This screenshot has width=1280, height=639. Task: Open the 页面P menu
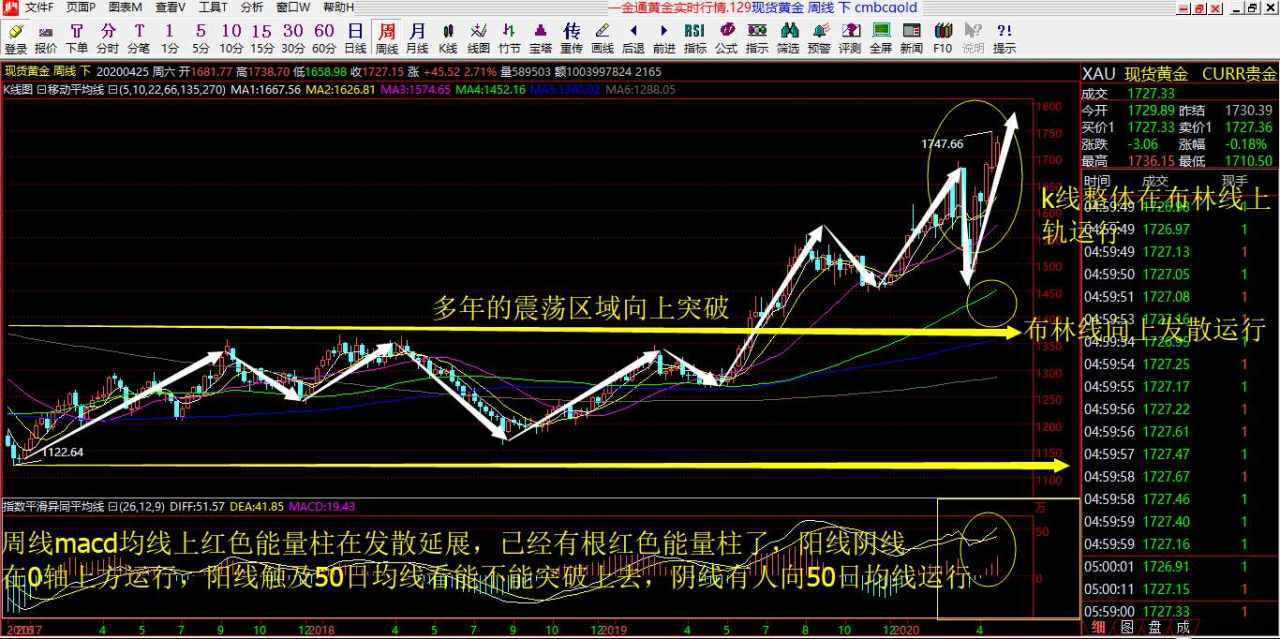[82, 7]
